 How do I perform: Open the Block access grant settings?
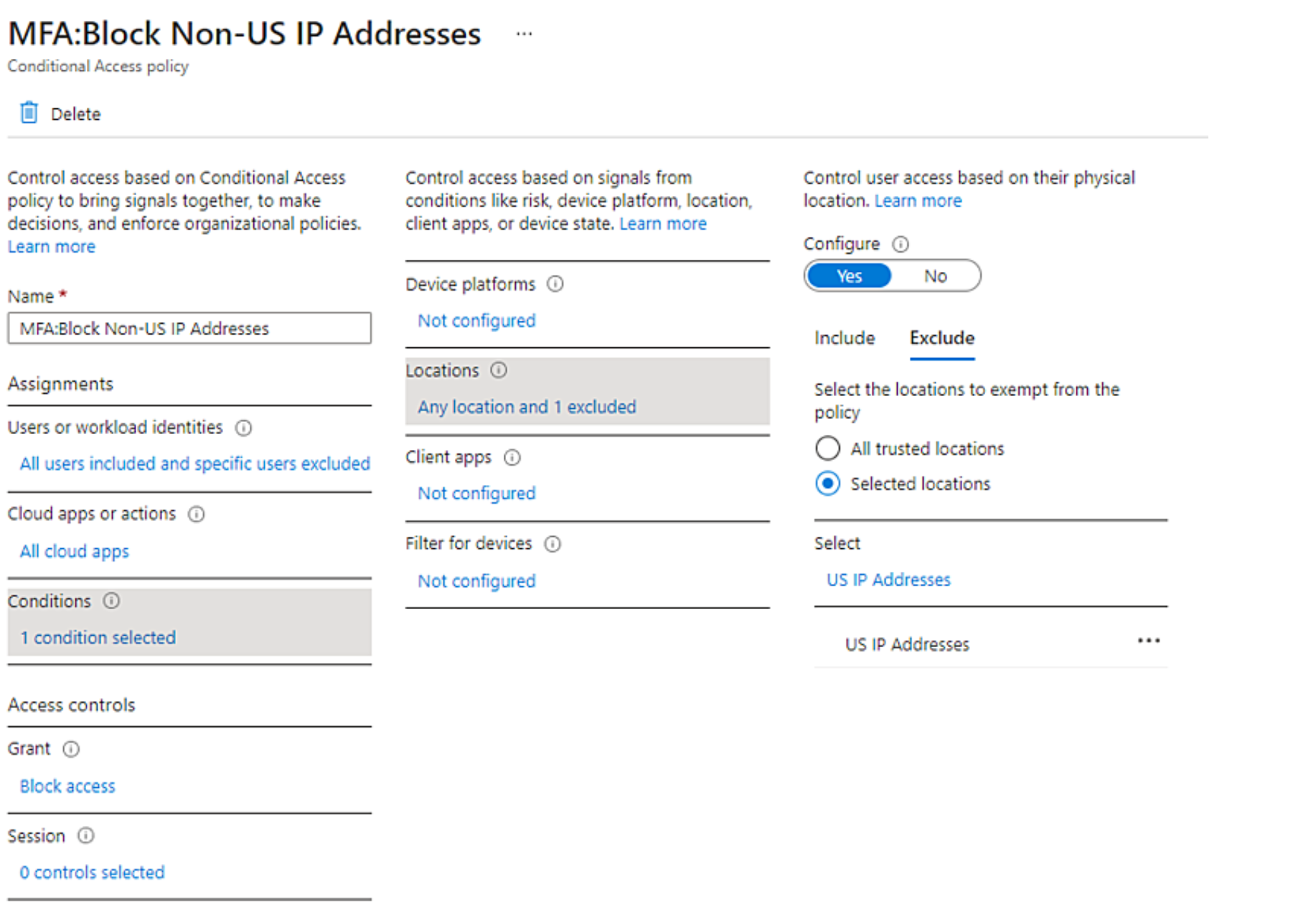[67, 786]
